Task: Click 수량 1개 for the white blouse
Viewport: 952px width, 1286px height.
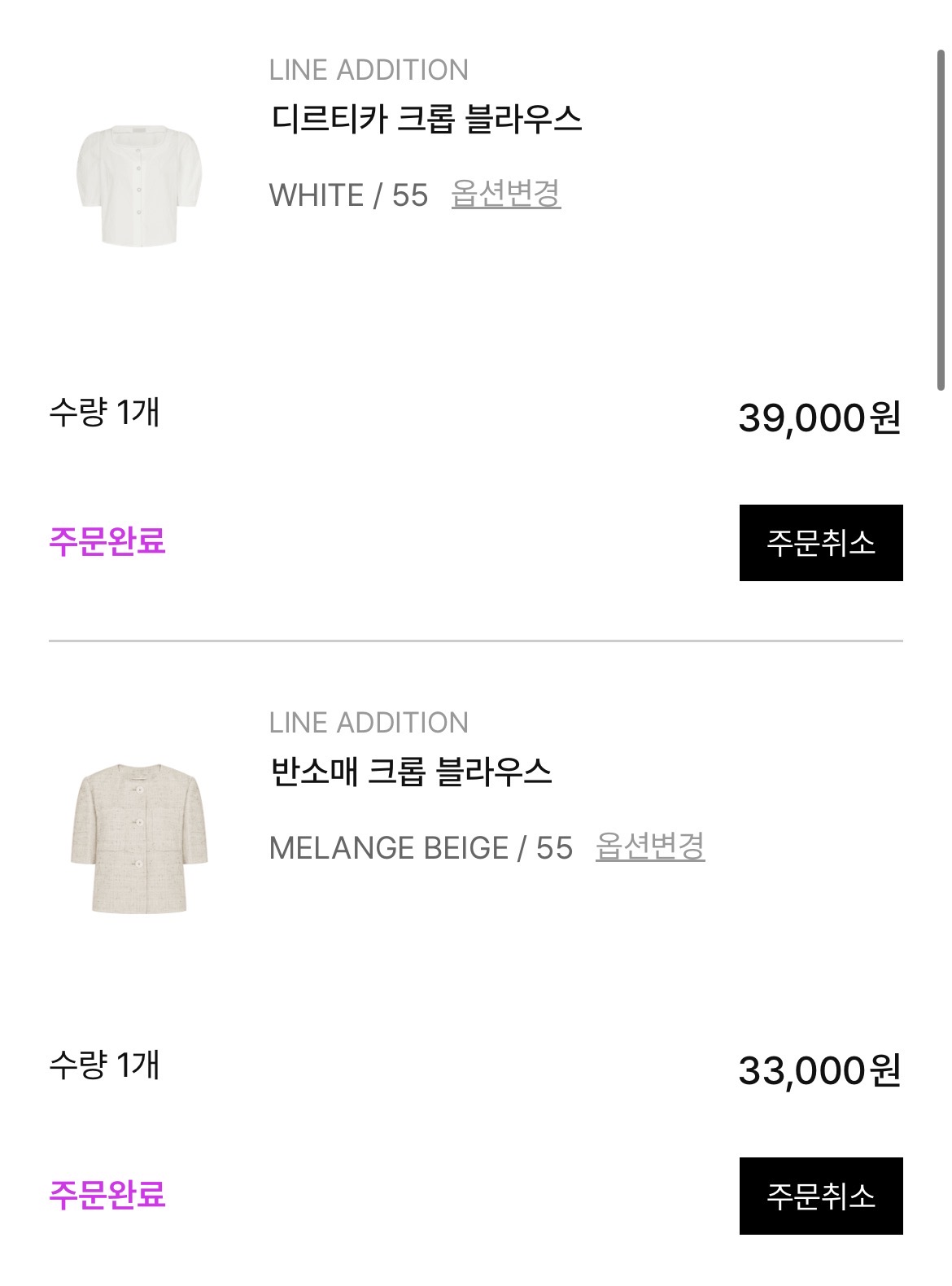Action: [x=104, y=413]
